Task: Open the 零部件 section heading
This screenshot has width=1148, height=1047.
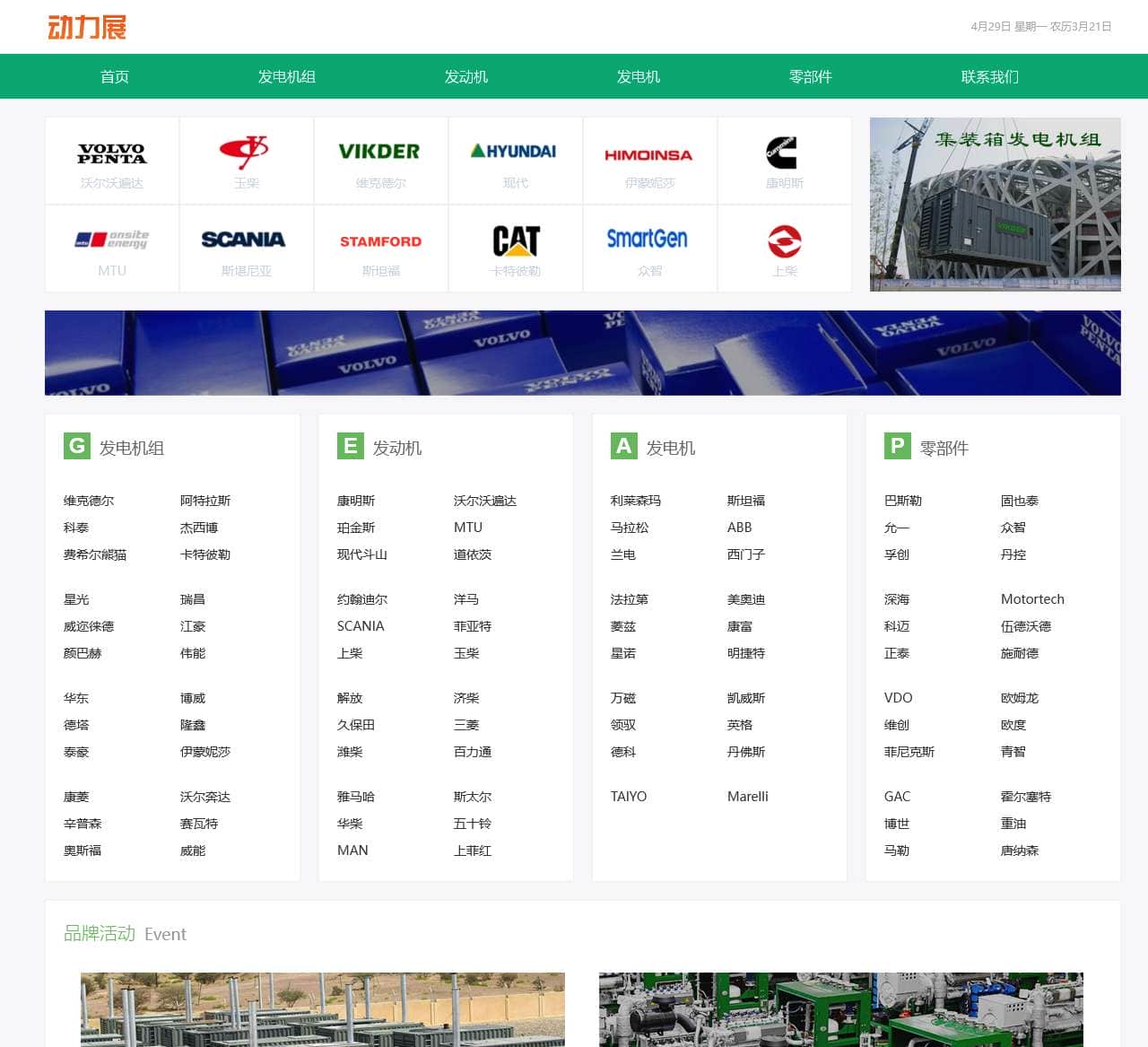Action: (x=944, y=448)
